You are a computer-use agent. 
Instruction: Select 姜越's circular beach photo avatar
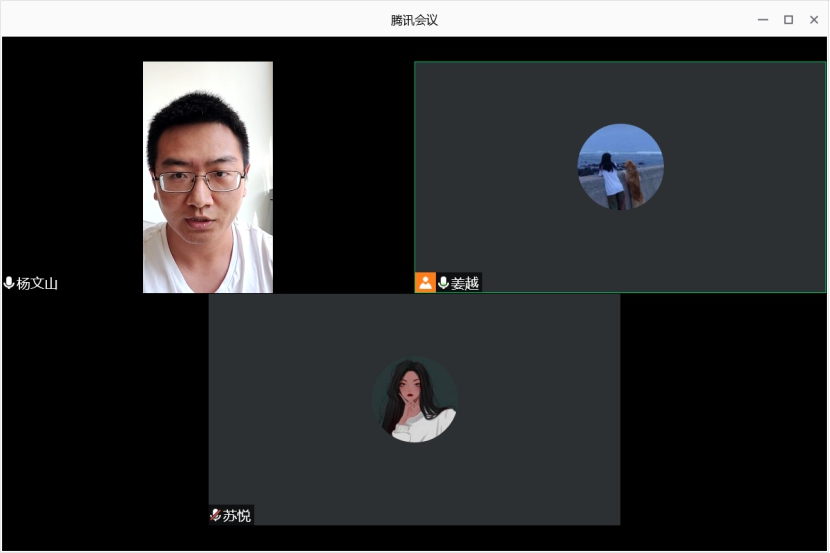[x=620, y=167]
